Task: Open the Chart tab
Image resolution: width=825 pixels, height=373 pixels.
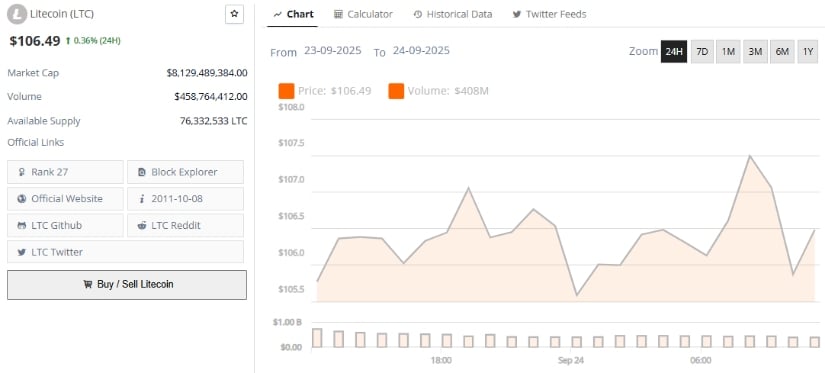Action: tap(293, 14)
